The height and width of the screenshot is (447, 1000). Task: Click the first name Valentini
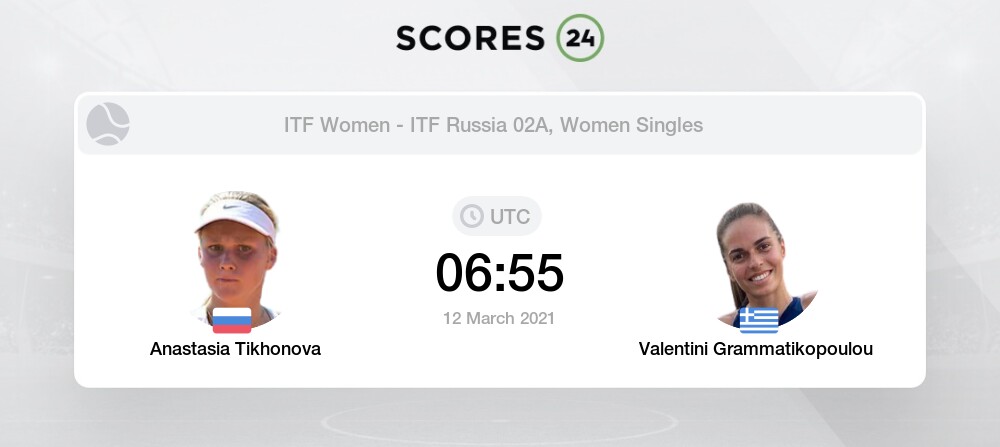coord(677,349)
